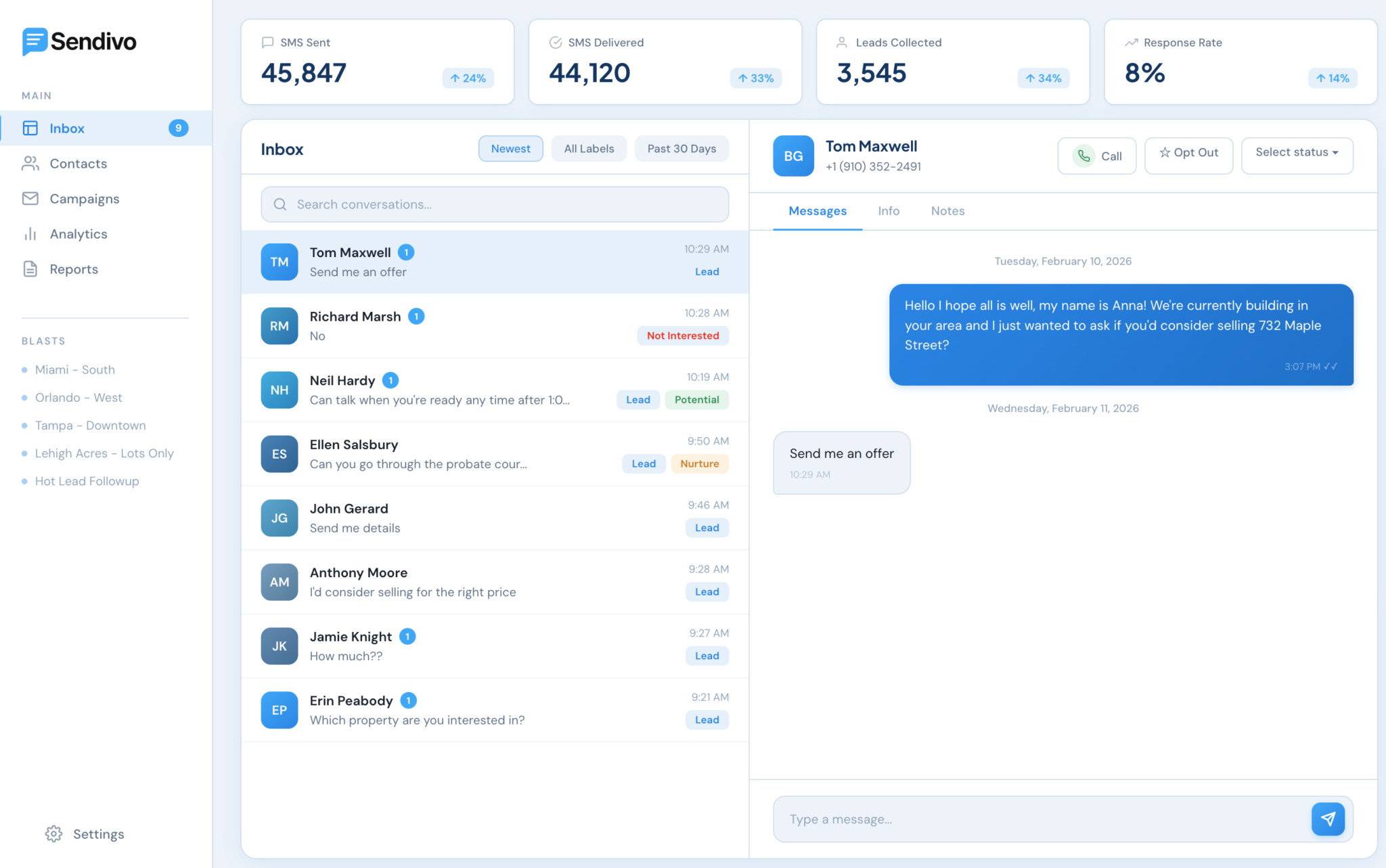Open the Miami - South blast
The width and height of the screenshot is (1386, 868).
coord(74,370)
